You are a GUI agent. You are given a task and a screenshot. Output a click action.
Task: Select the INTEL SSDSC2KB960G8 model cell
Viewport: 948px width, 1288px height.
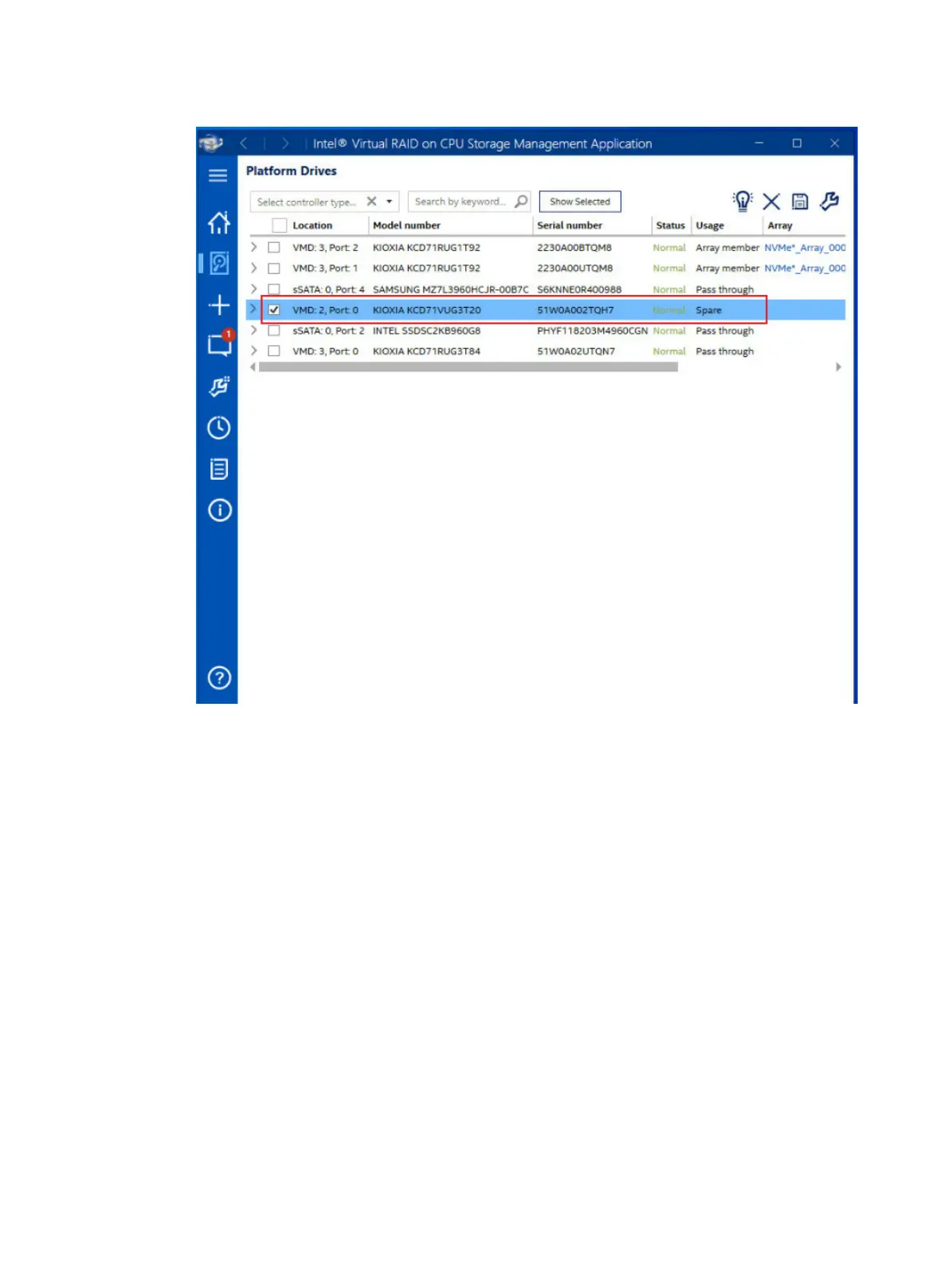pos(426,331)
